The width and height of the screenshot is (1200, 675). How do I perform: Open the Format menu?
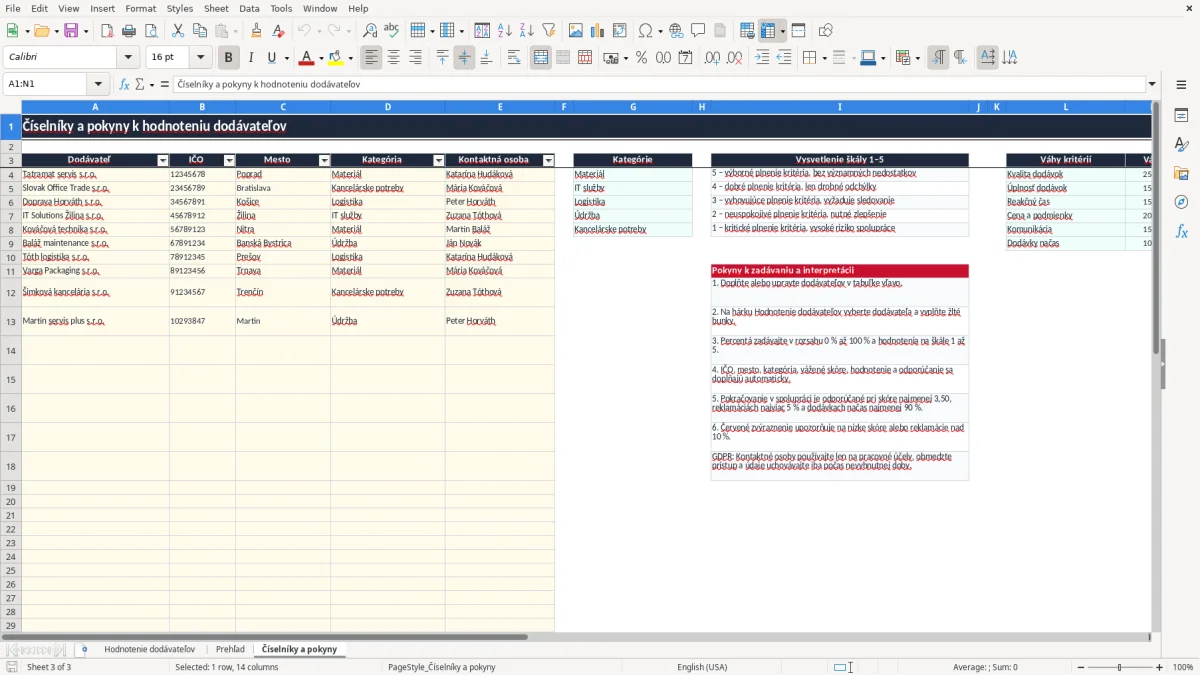tap(141, 8)
